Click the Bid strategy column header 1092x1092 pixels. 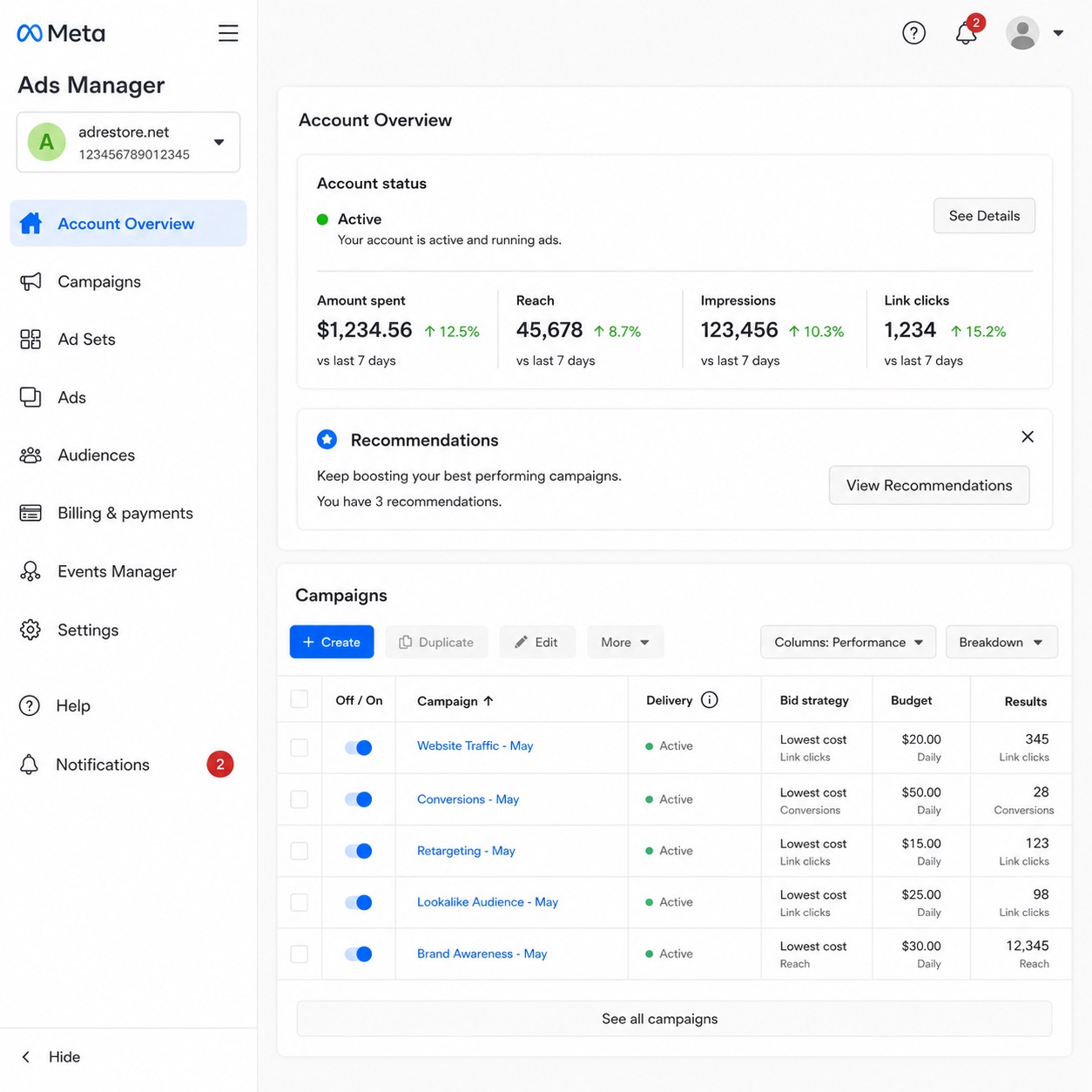tap(814, 700)
